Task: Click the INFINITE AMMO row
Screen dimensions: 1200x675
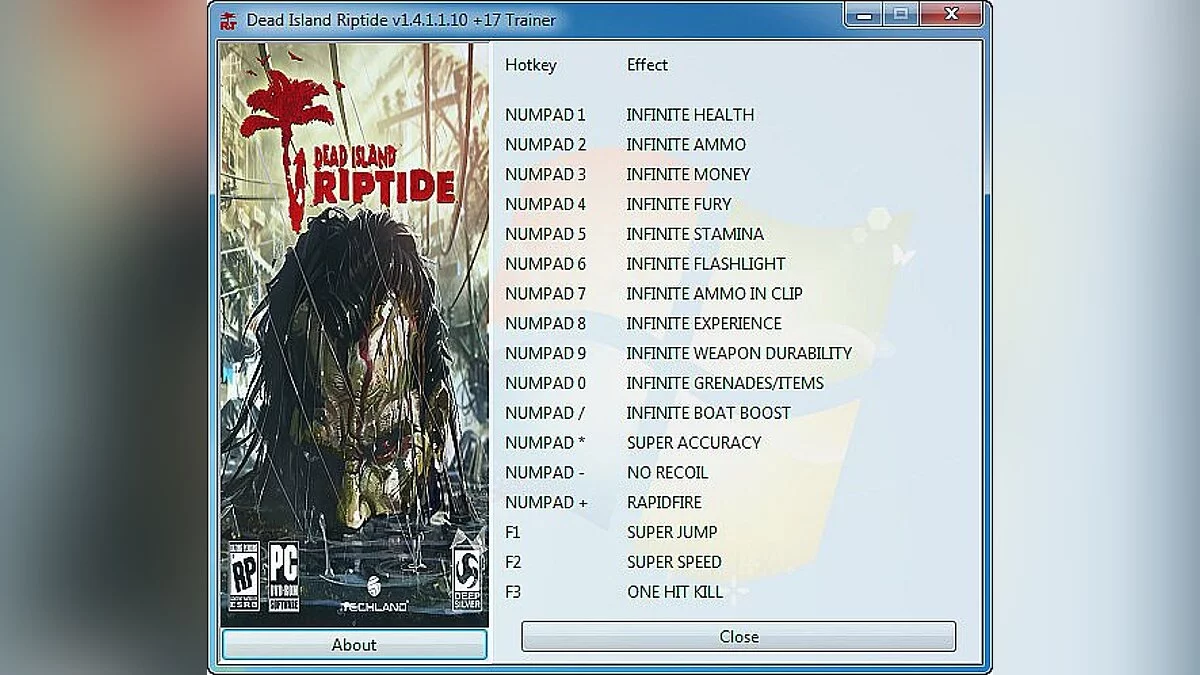Action: pyautogui.click(x=686, y=144)
